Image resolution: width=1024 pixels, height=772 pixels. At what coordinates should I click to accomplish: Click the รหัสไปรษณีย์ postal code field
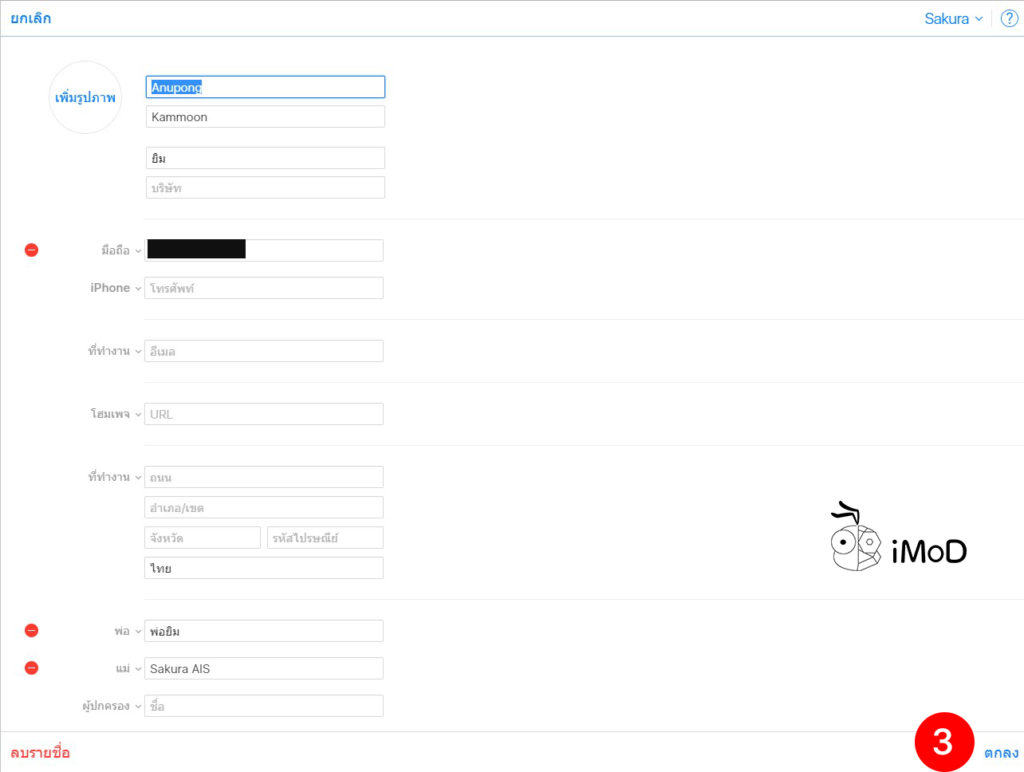pos(325,538)
